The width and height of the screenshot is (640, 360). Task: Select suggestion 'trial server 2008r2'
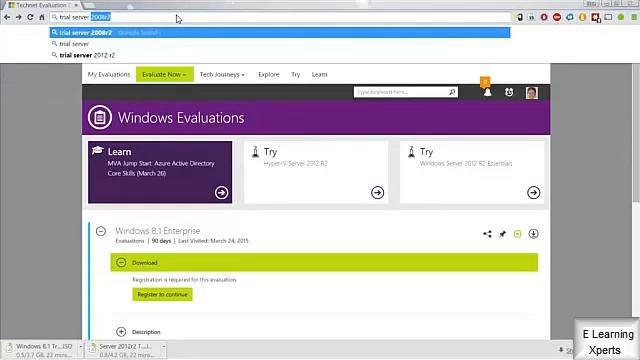click(x=280, y=33)
